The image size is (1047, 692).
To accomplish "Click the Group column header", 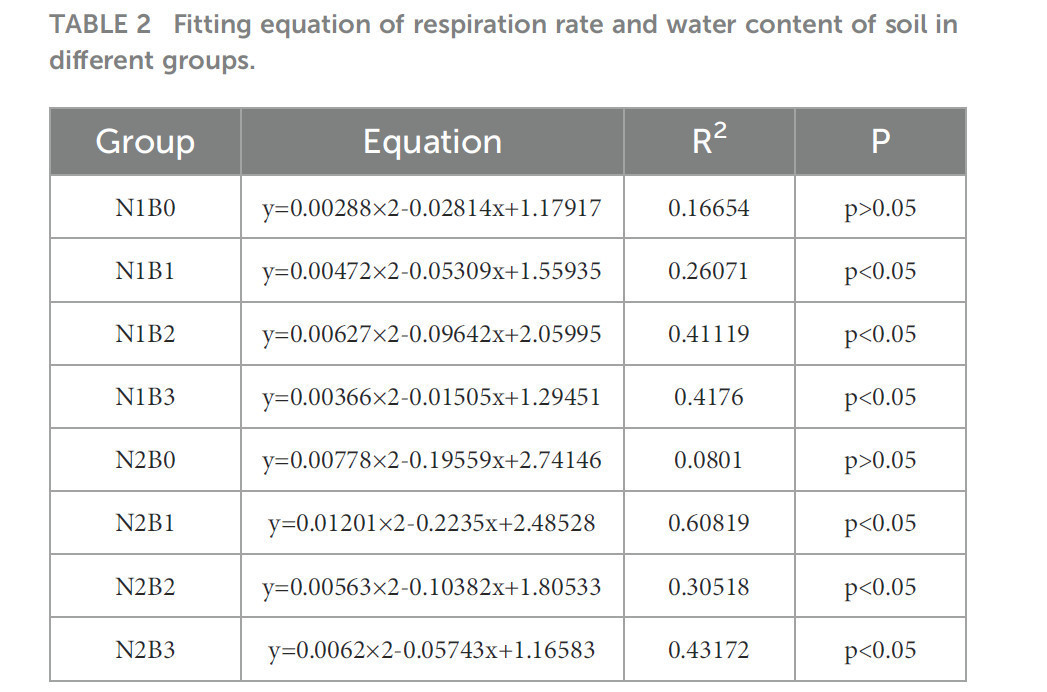I will tap(145, 142).
